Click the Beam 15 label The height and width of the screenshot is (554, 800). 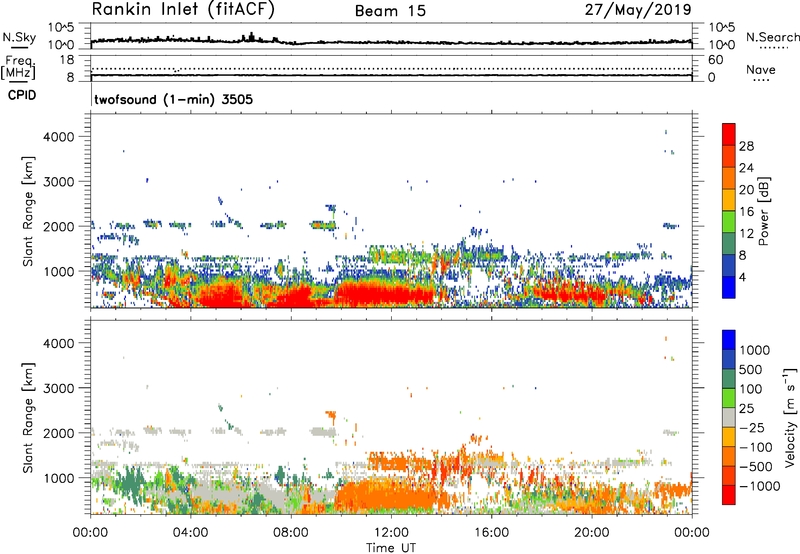(390, 11)
